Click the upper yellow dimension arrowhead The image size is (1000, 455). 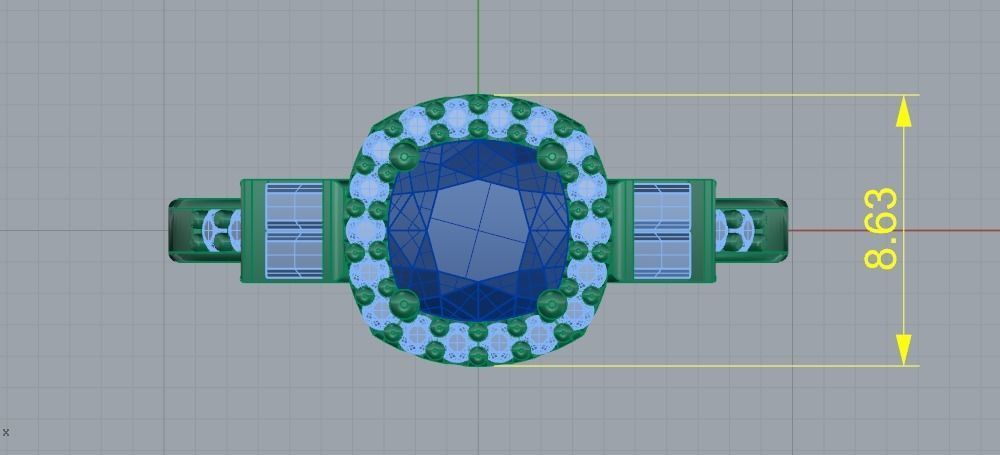(904, 111)
